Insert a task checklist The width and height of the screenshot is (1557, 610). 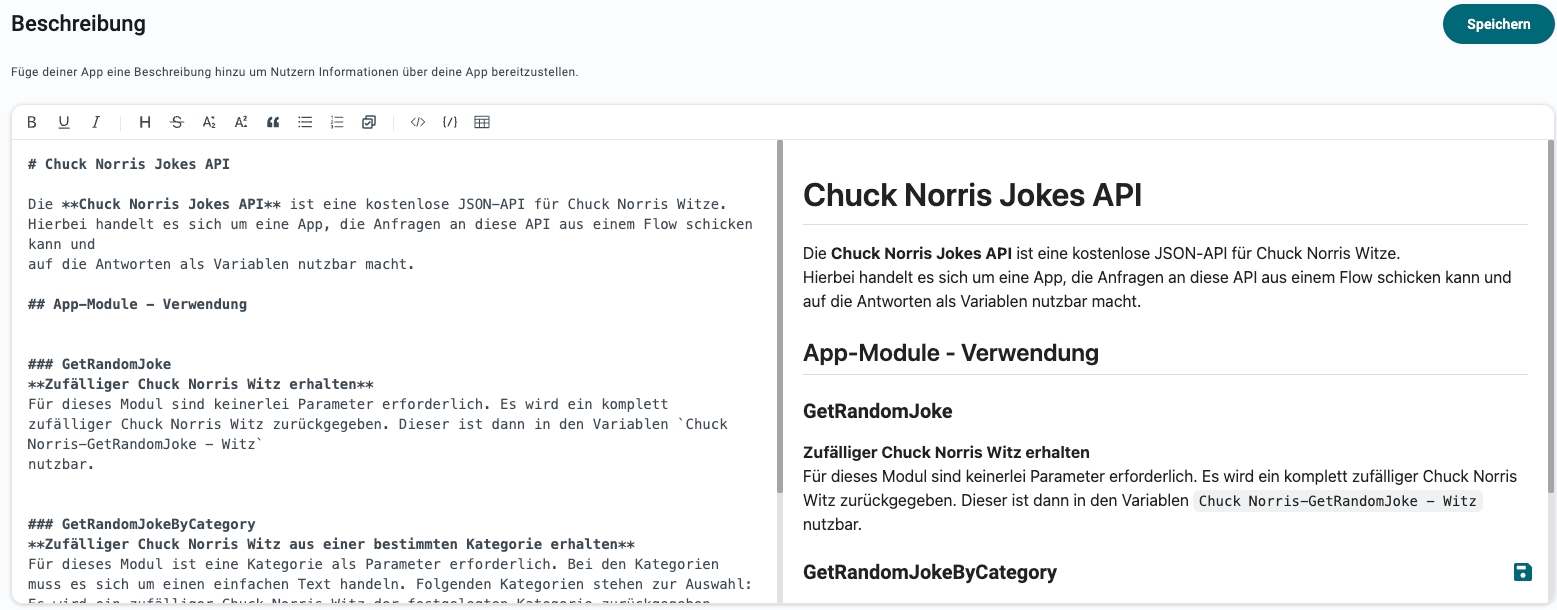pos(369,122)
